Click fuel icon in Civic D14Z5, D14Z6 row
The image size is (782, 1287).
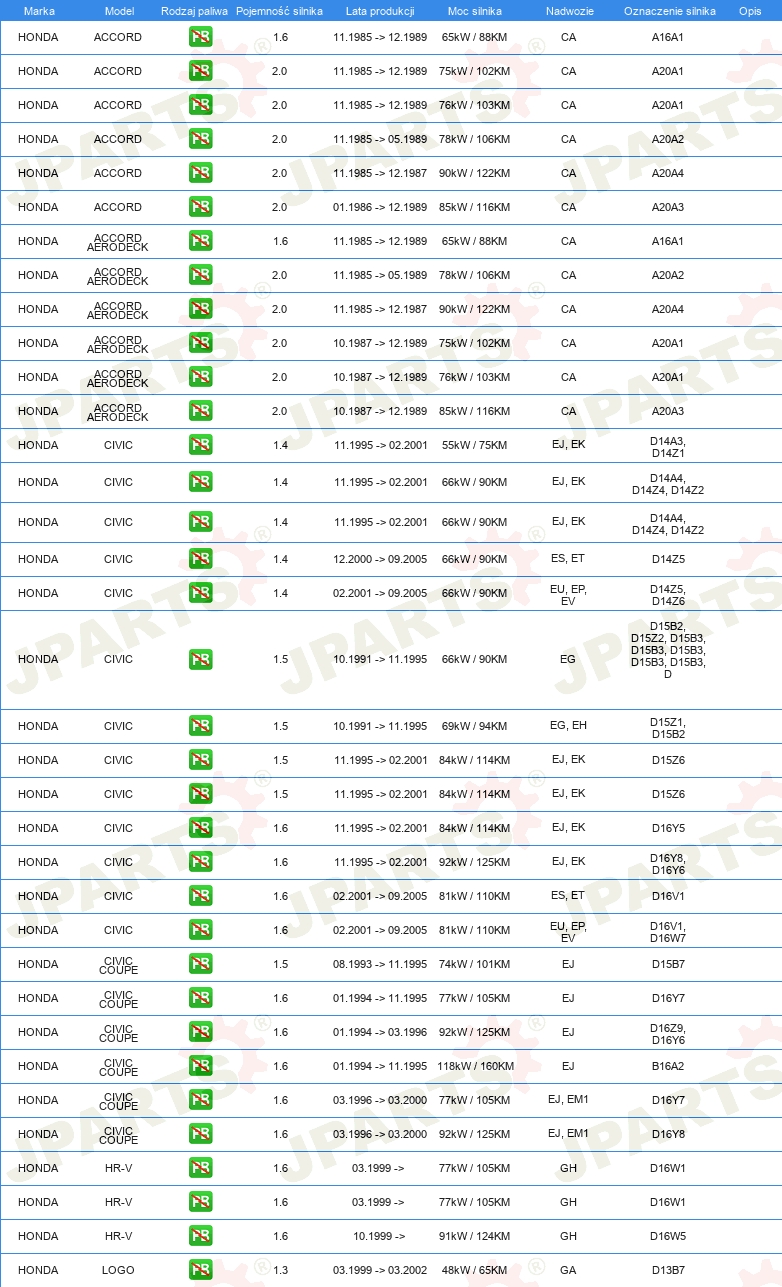201,593
